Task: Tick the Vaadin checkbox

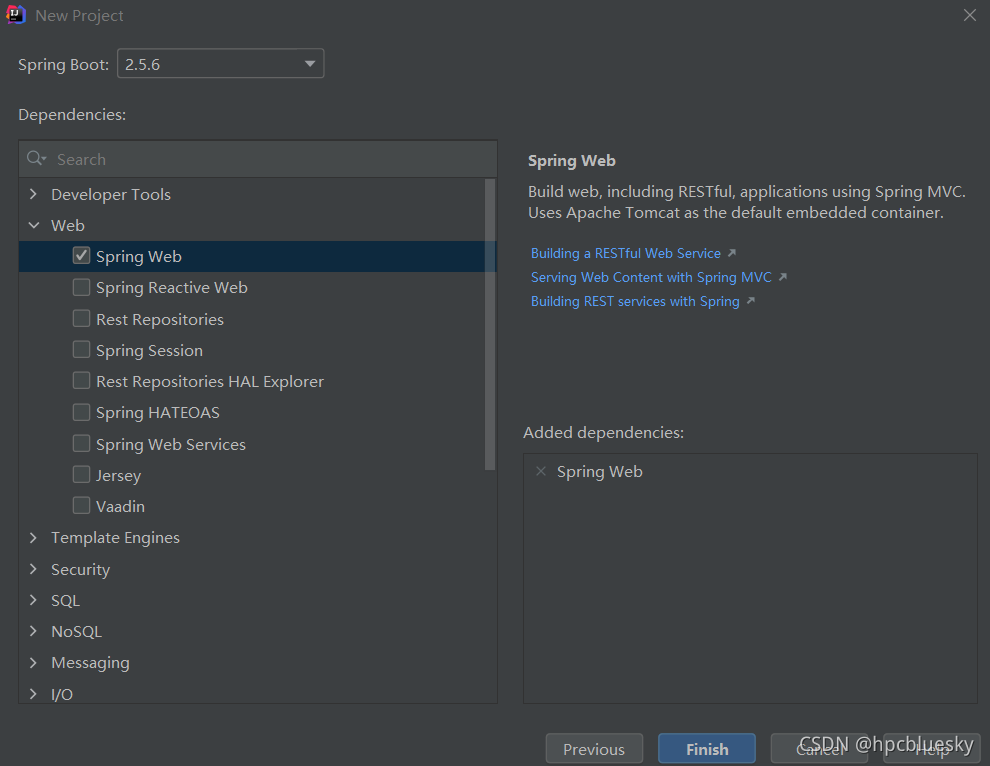Action: (81, 506)
